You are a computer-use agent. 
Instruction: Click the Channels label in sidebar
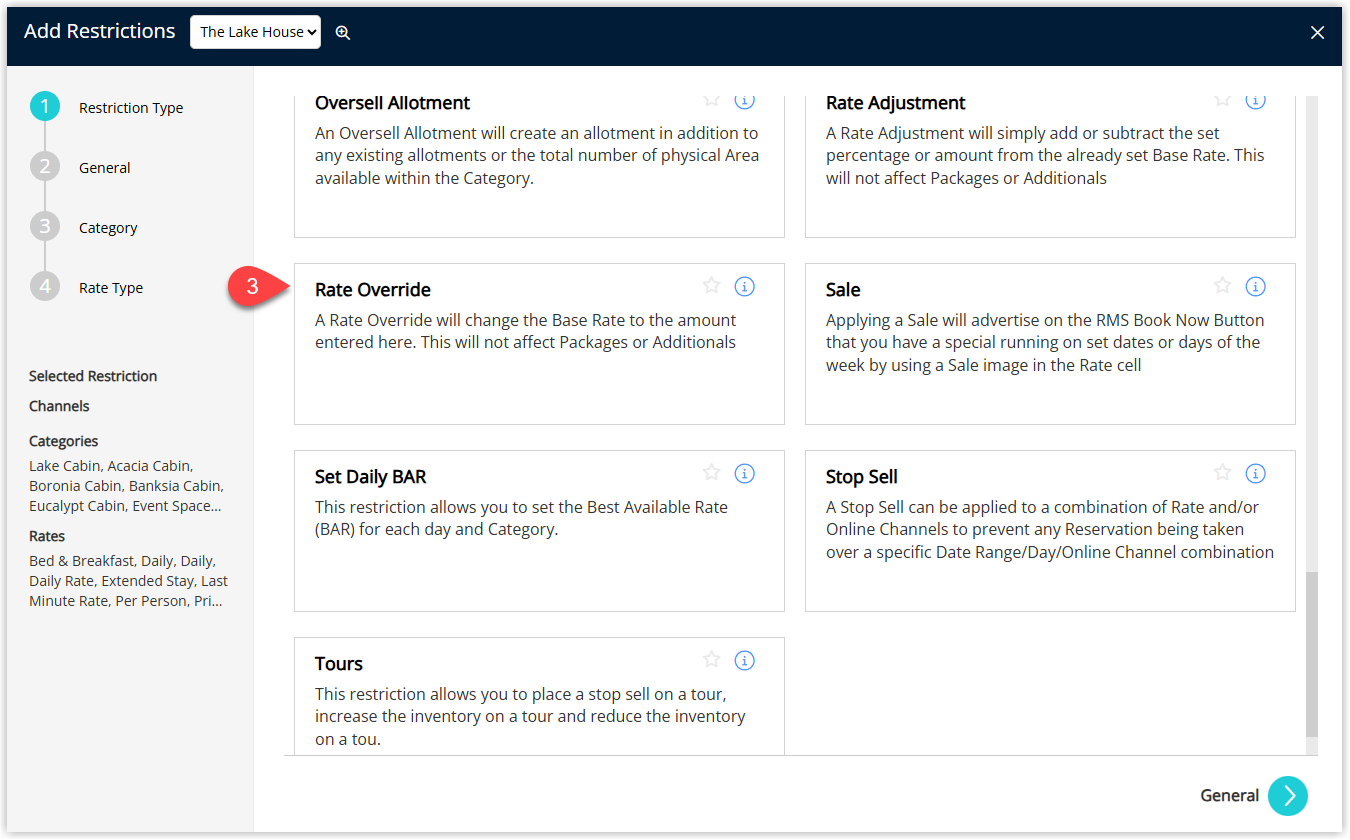59,406
